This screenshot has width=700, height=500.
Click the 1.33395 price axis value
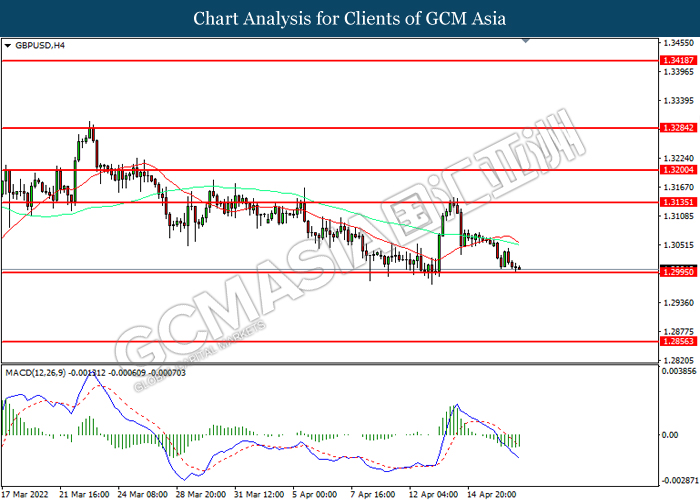[x=679, y=101]
